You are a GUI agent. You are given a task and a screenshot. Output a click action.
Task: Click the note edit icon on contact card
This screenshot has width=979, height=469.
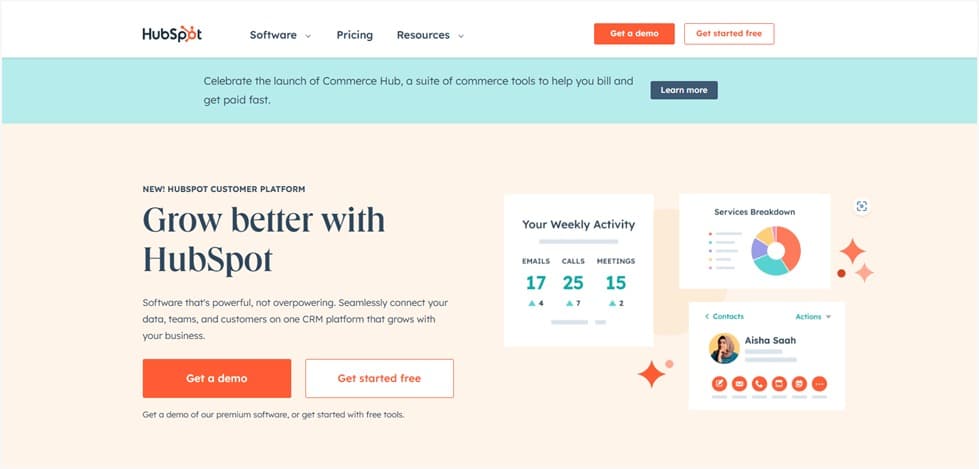click(x=719, y=383)
